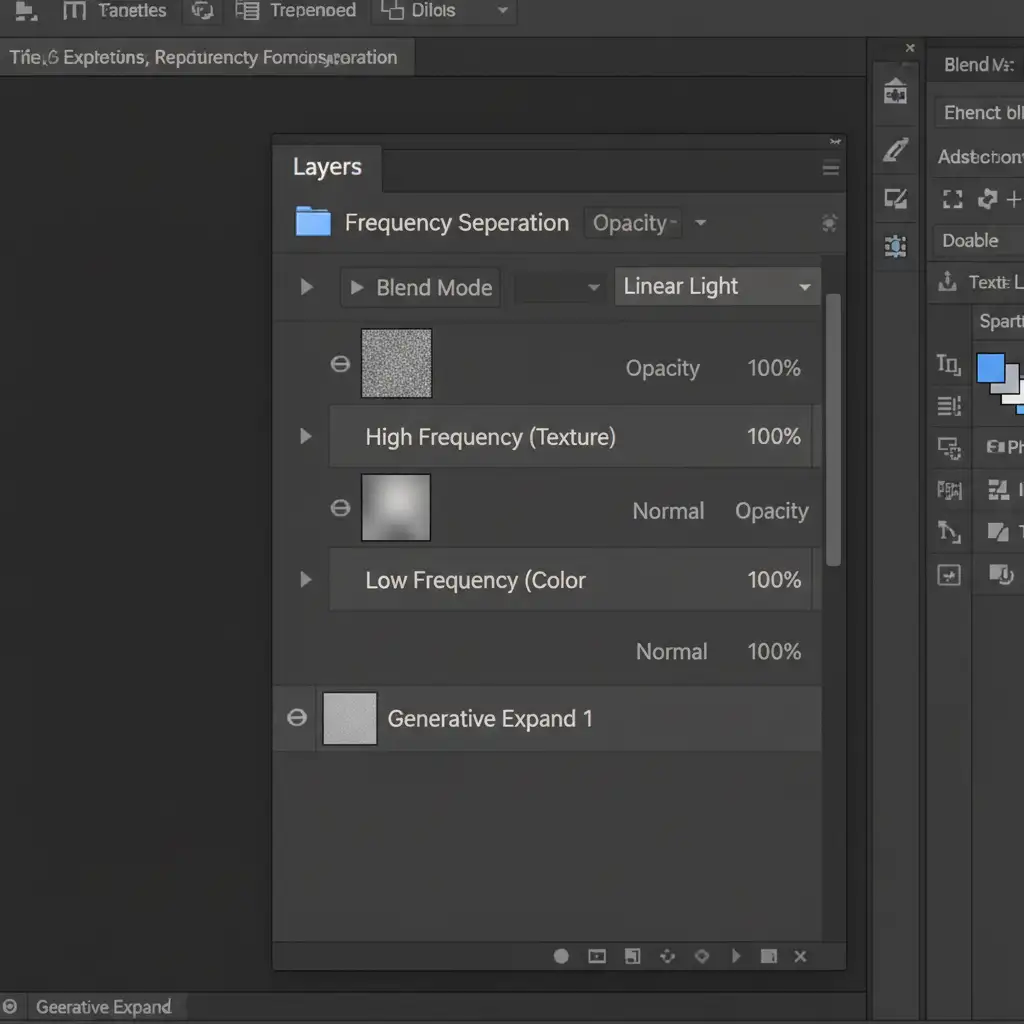Click the play triangle icon in Layers footer

pos(736,957)
